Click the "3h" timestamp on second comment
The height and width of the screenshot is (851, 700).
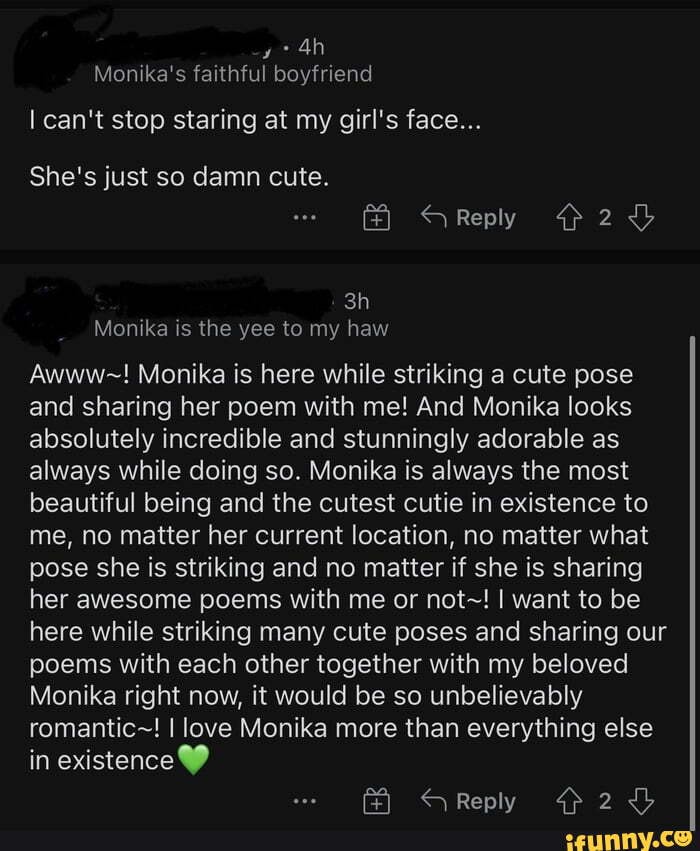(x=357, y=301)
